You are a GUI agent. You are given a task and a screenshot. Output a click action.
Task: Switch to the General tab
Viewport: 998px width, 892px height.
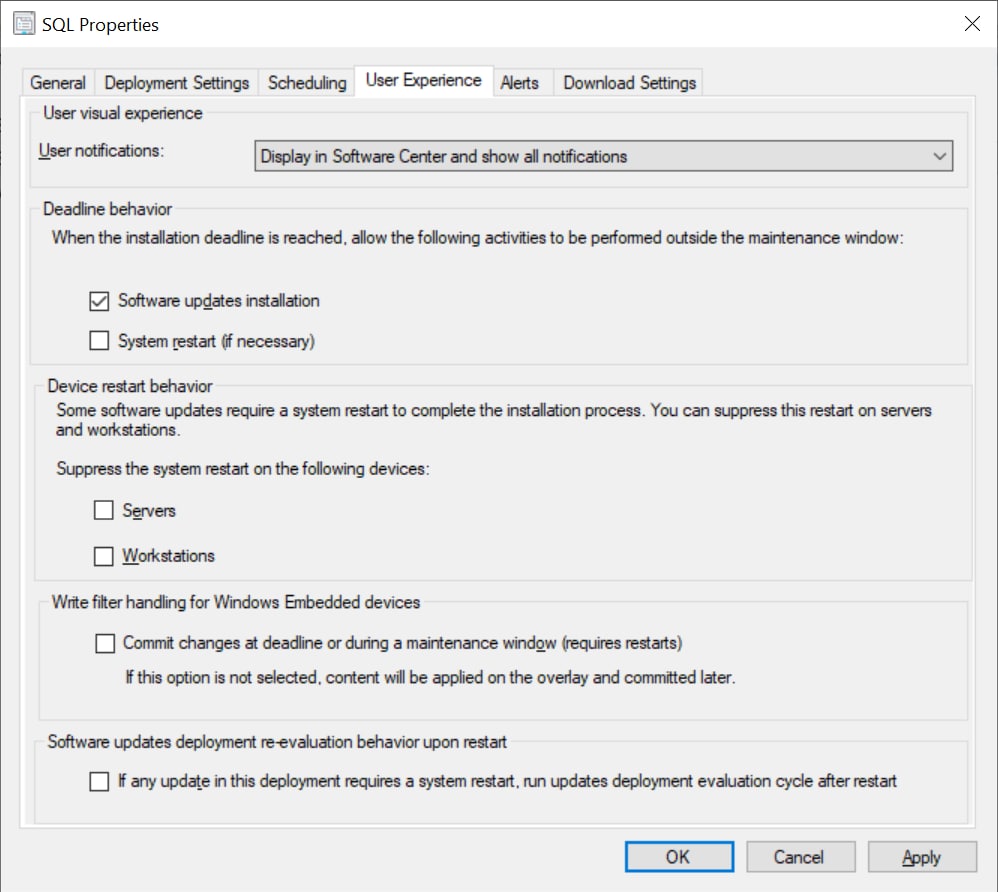[58, 83]
